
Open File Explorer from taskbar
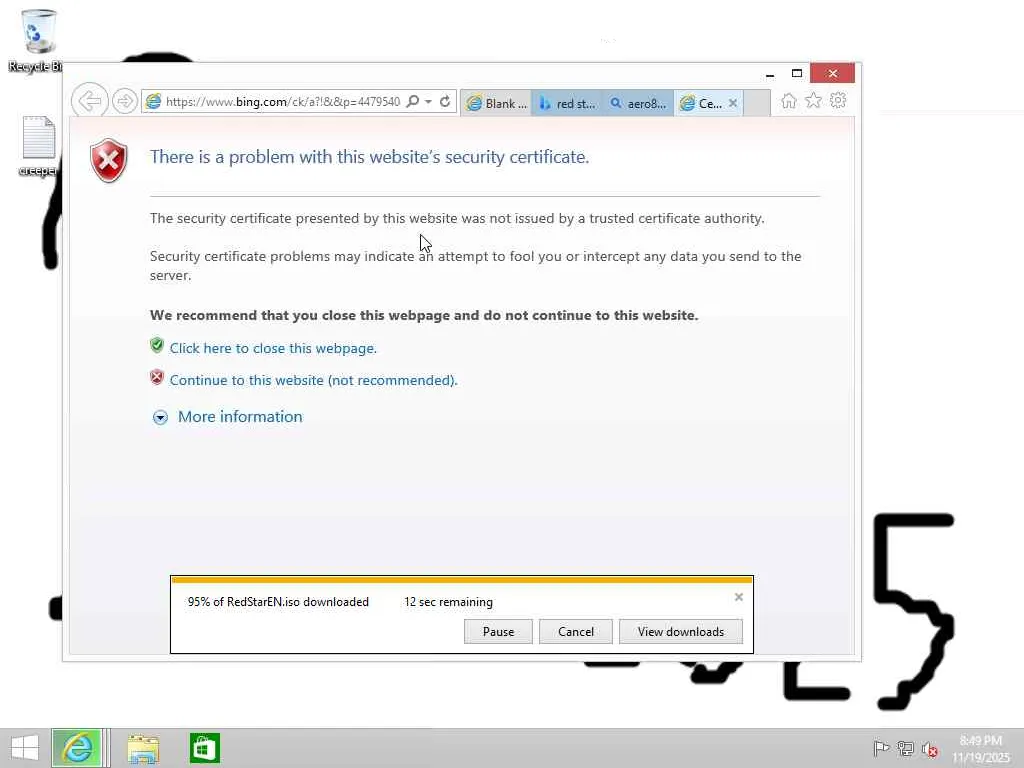pyautogui.click(x=143, y=748)
